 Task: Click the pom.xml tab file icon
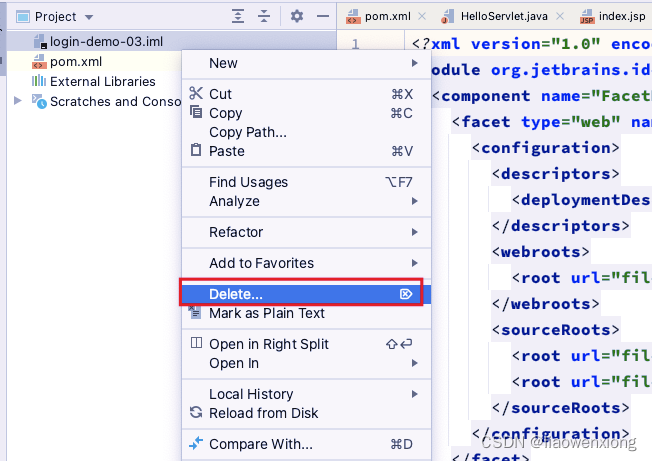click(353, 17)
